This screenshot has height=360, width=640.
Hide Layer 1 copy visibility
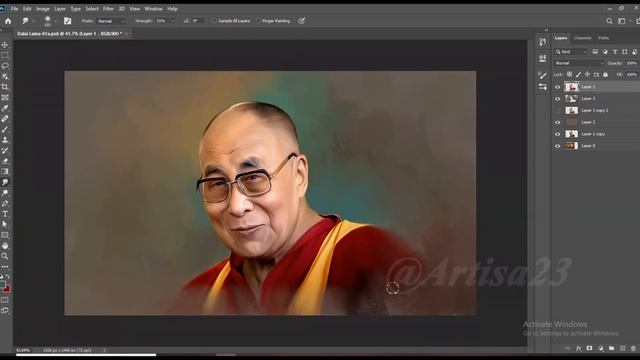pyautogui.click(x=558, y=134)
